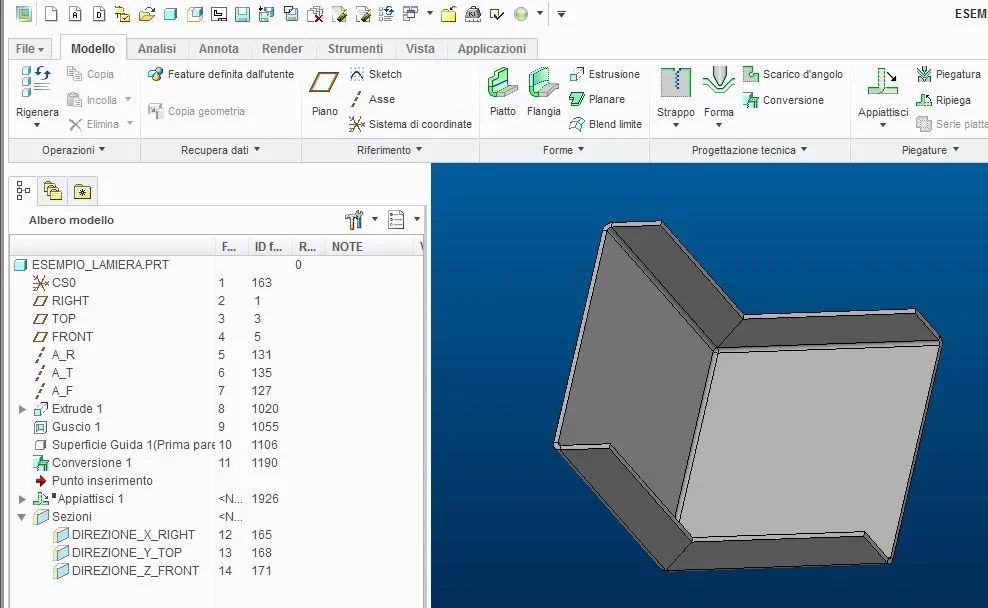The image size is (988, 608).
Task: Select DIREZIONE_X_RIGHT section in model tree
Action: (x=133, y=535)
